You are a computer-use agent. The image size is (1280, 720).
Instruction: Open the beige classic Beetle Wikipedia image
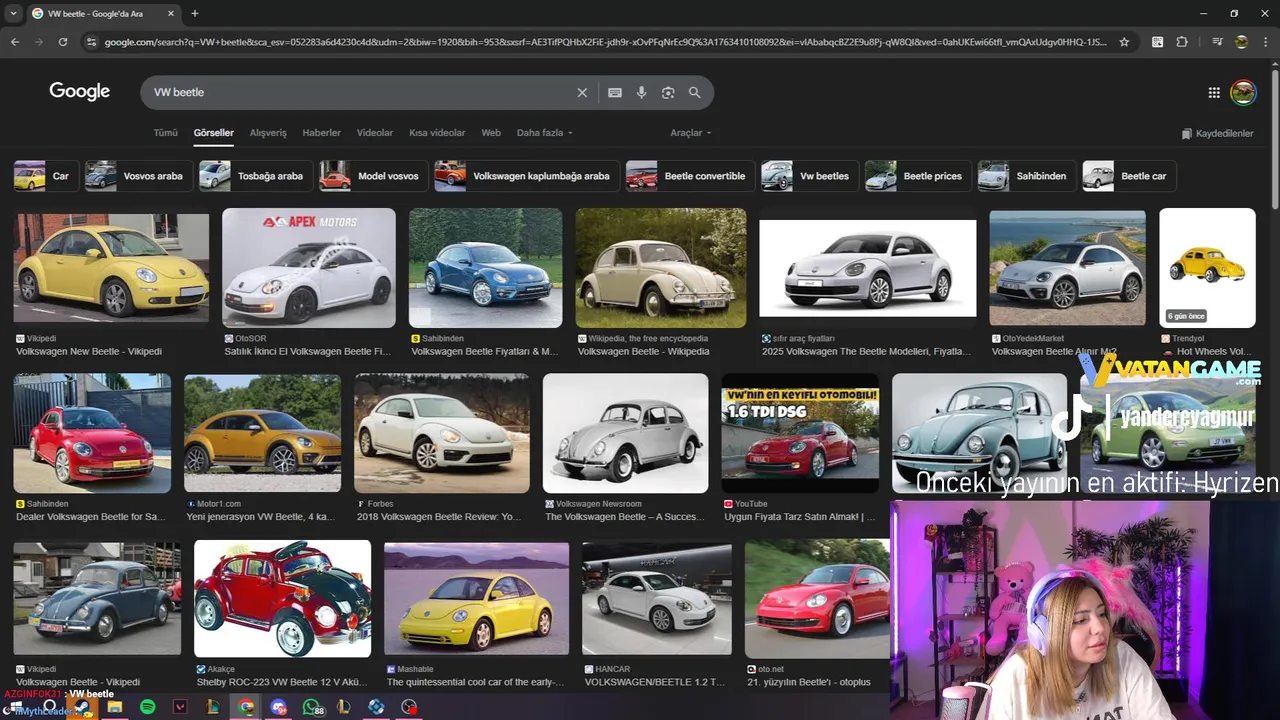(x=661, y=268)
